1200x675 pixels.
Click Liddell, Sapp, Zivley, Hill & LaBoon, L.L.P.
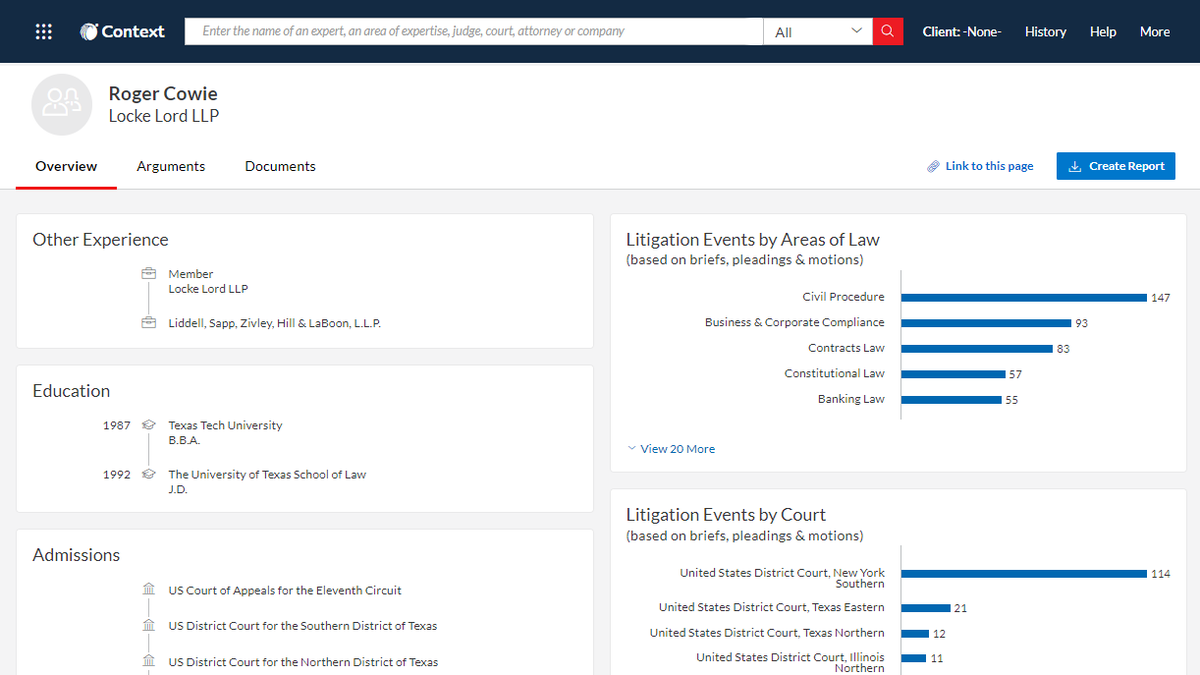tap(275, 323)
